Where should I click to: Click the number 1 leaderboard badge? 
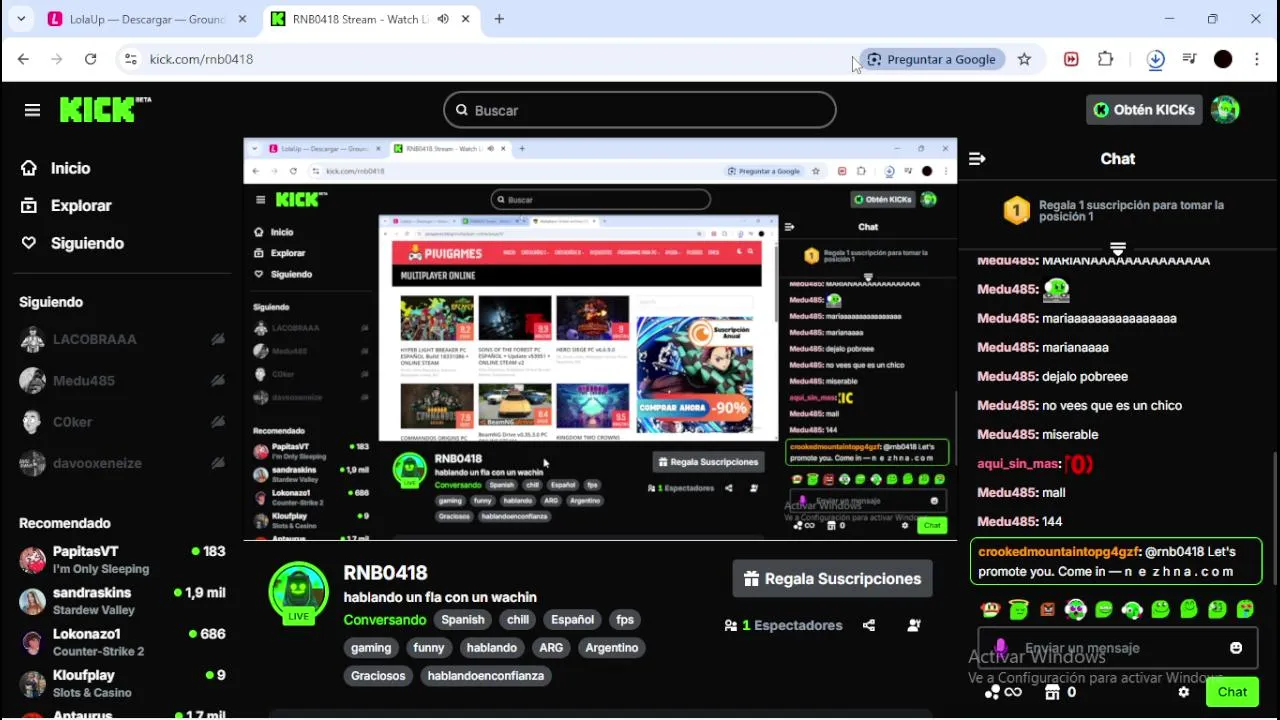(x=1016, y=210)
